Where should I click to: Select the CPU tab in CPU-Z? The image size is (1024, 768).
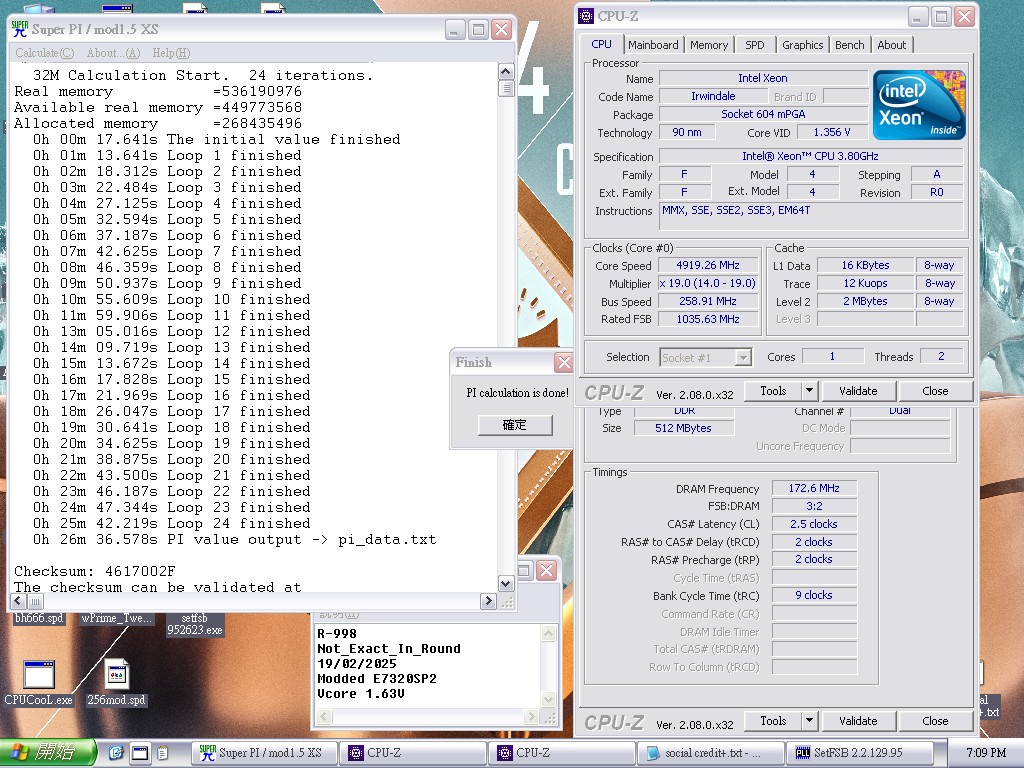[x=601, y=44]
